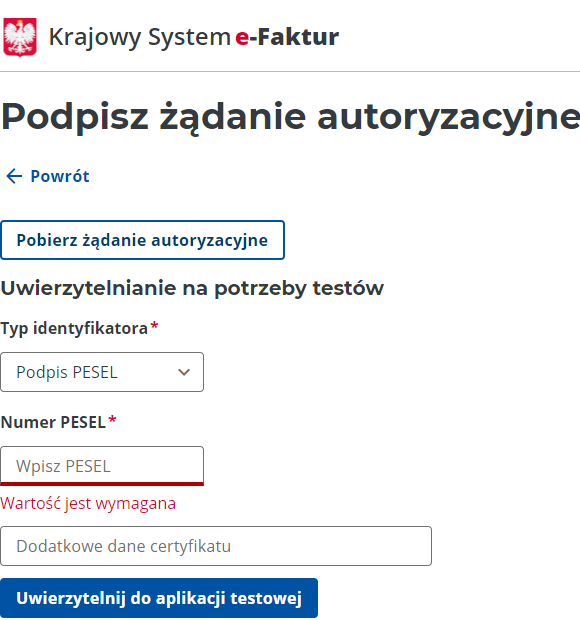Image resolution: width=580 pixels, height=620 pixels.
Task: Go back using the Powrót link text
Action: (60, 176)
